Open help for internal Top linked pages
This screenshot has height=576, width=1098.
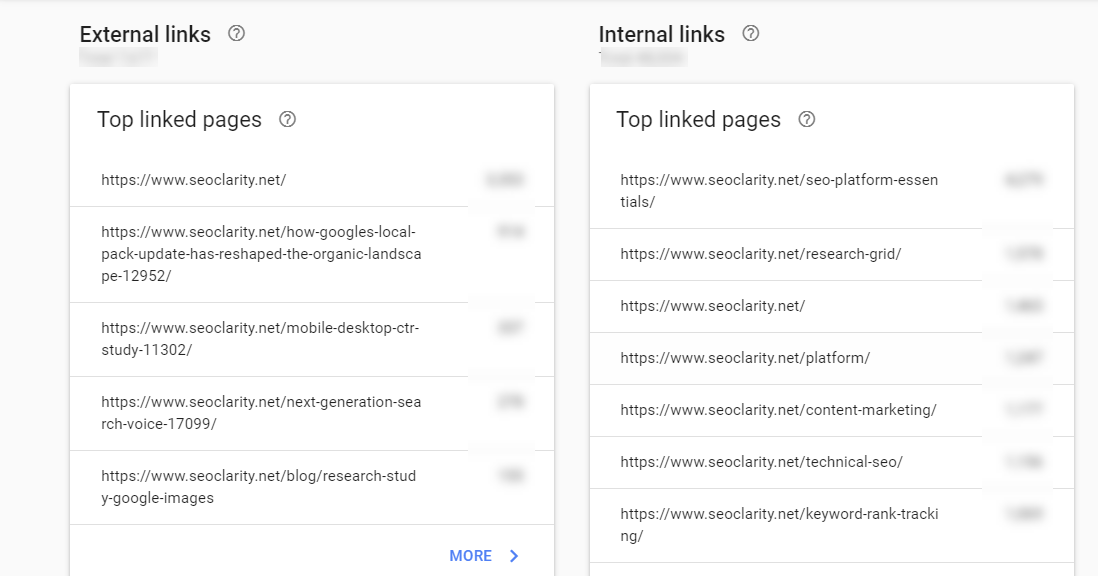pos(807,120)
